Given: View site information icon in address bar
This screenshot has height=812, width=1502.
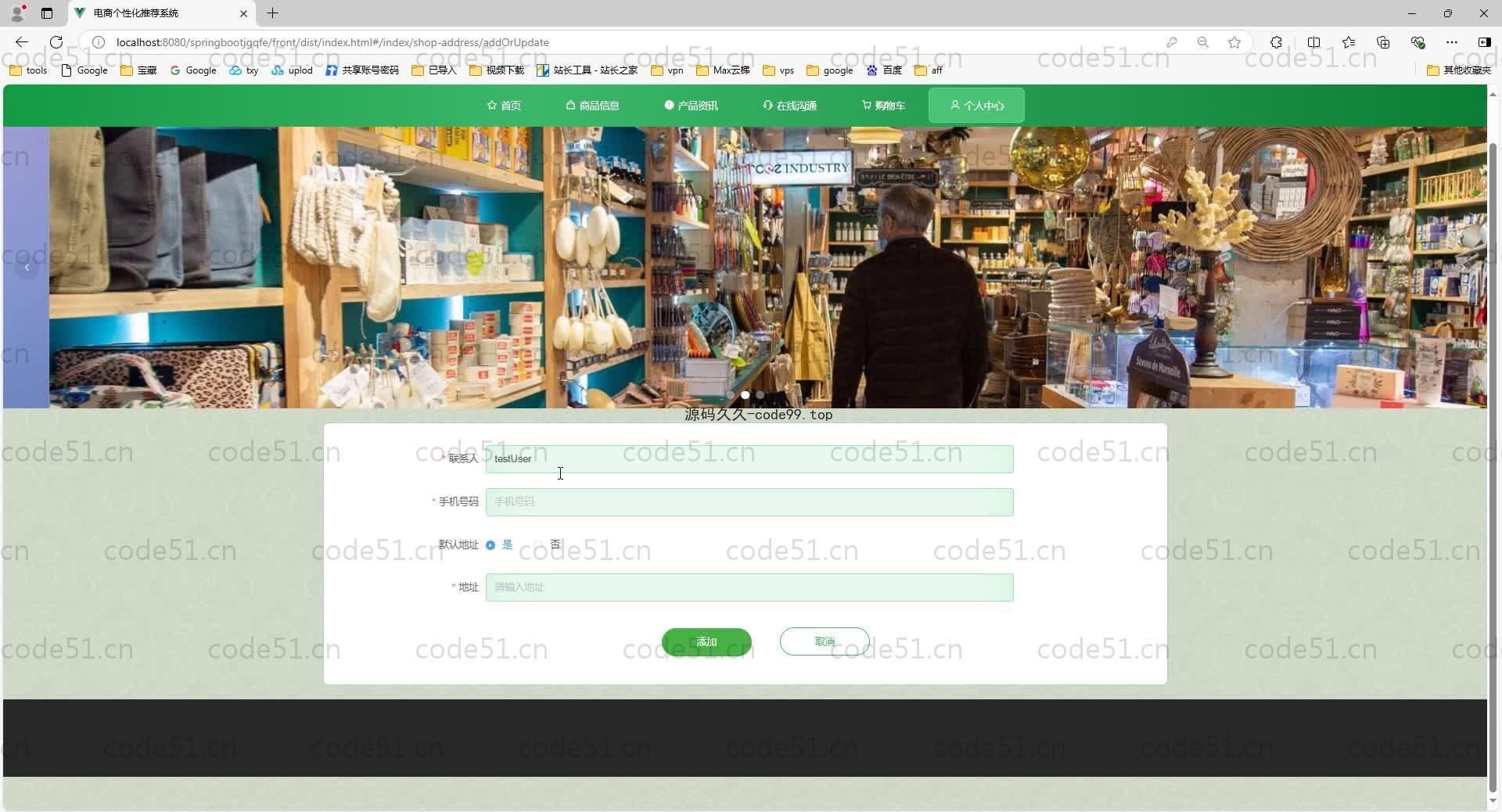Looking at the screenshot, I should [x=99, y=42].
